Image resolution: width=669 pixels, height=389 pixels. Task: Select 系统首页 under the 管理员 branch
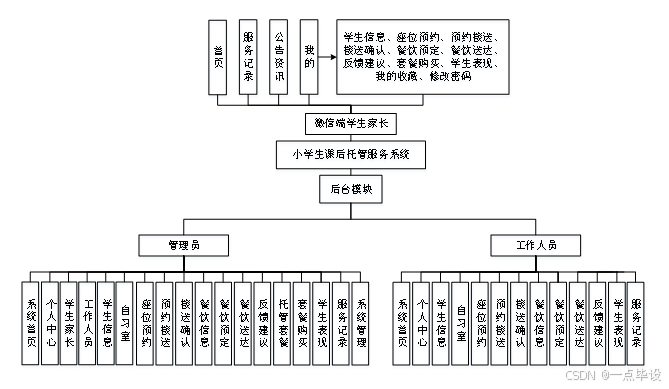pos(31,323)
